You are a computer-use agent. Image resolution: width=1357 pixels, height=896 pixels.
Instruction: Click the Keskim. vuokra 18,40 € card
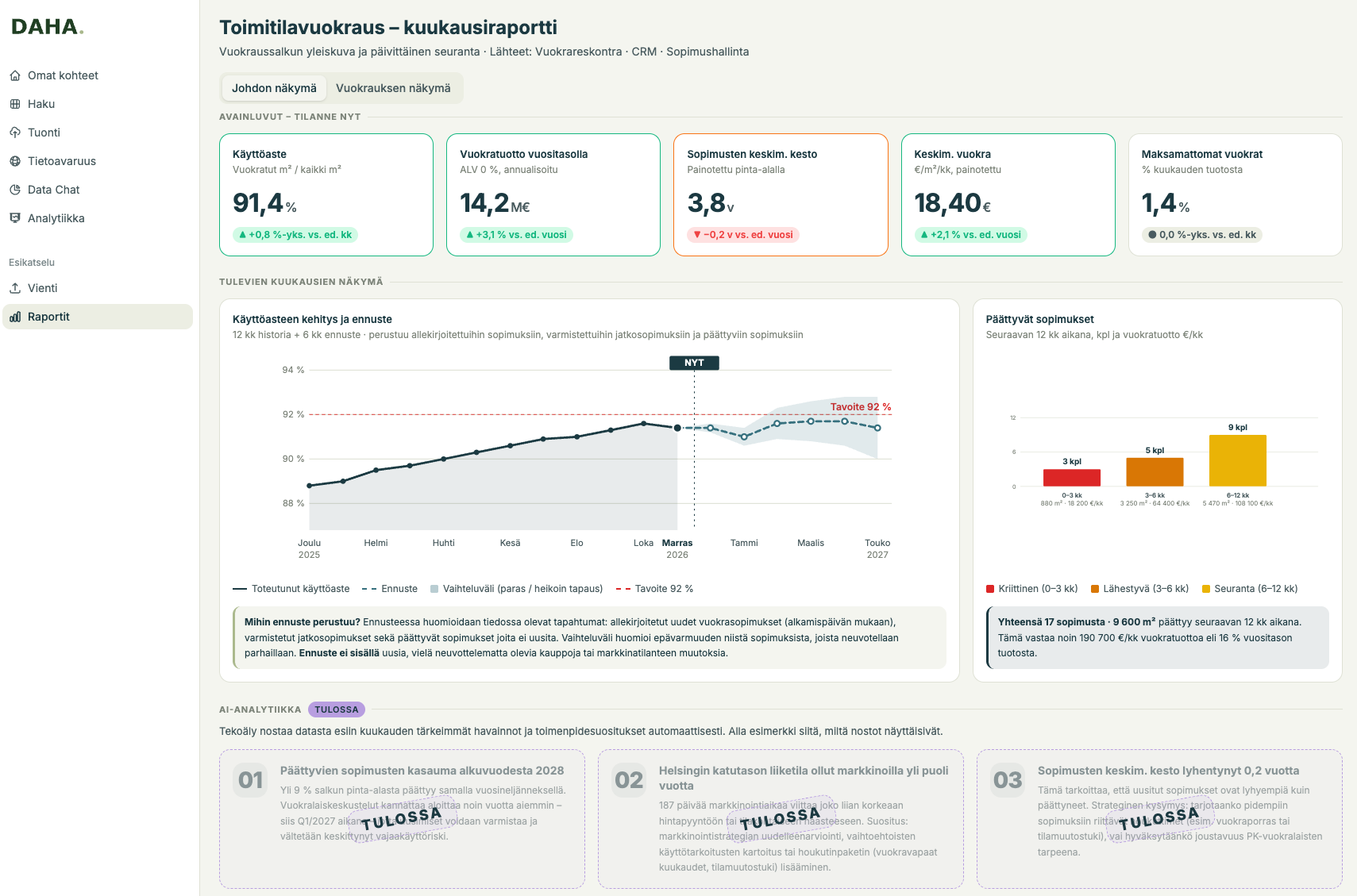click(1008, 195)
